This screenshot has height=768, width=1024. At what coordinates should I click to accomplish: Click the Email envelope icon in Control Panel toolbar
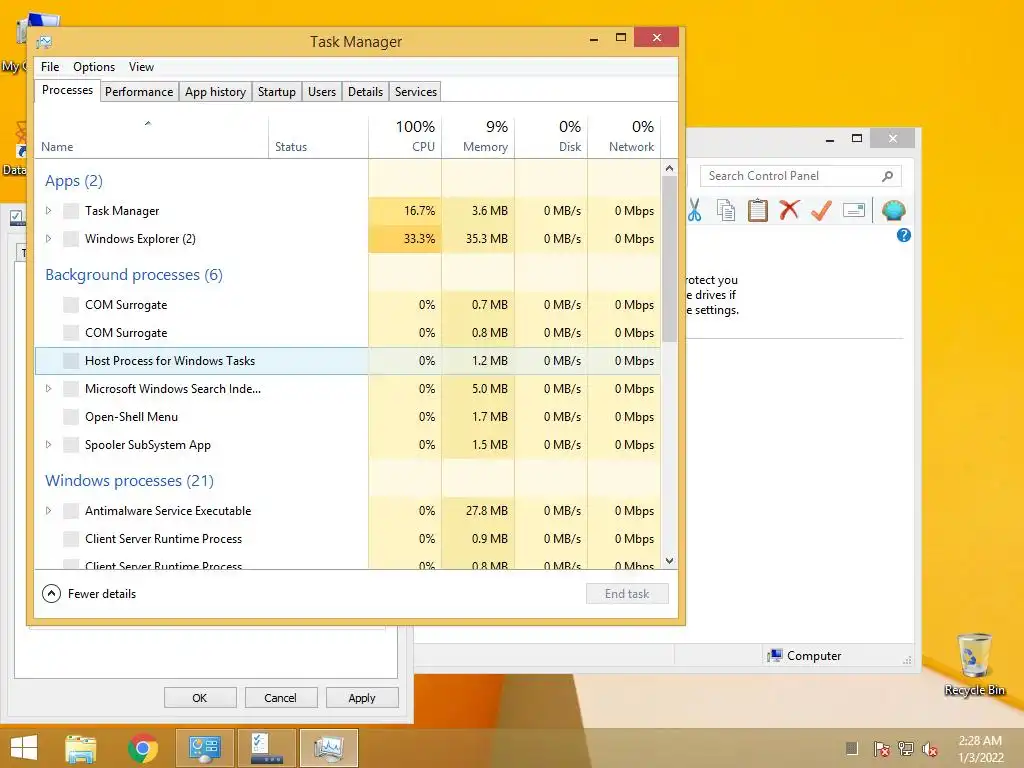click(x=854, y=210)
